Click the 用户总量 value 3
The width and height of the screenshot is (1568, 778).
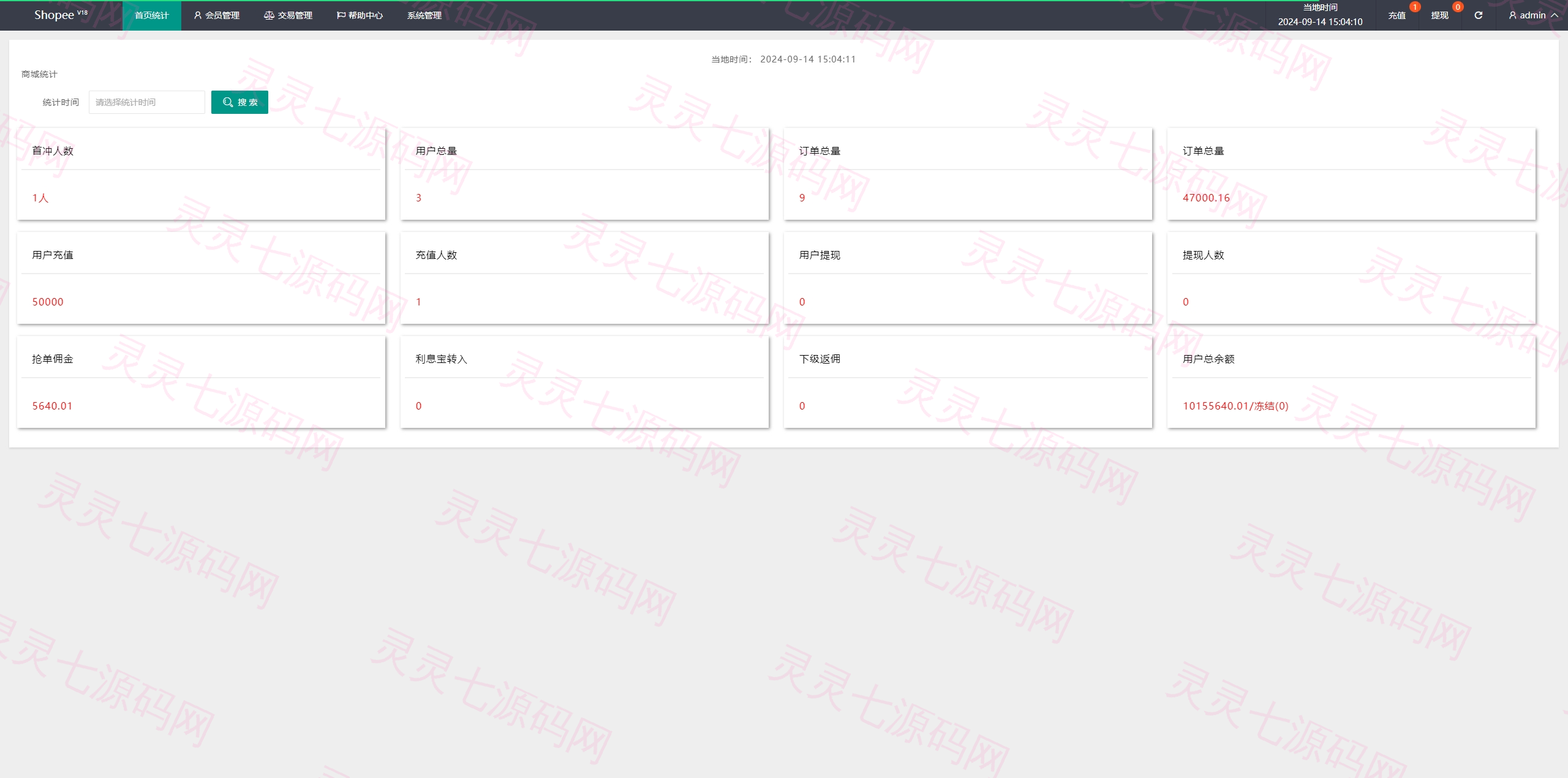[418, 198]
